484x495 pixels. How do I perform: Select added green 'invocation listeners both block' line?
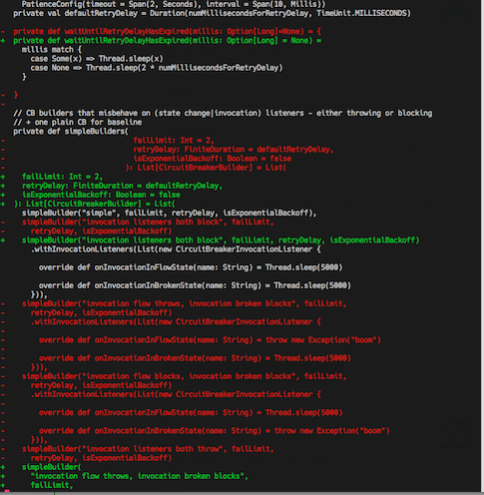pos(220,240)
